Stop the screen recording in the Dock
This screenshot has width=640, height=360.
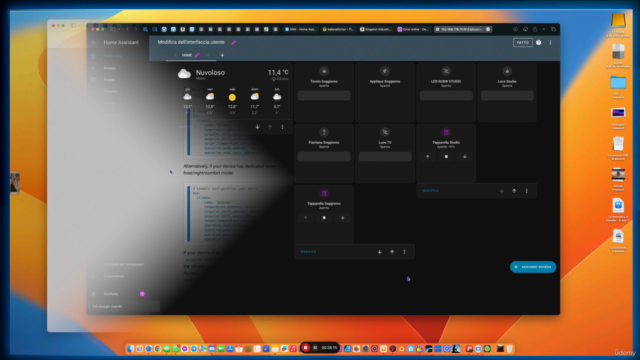306,348
